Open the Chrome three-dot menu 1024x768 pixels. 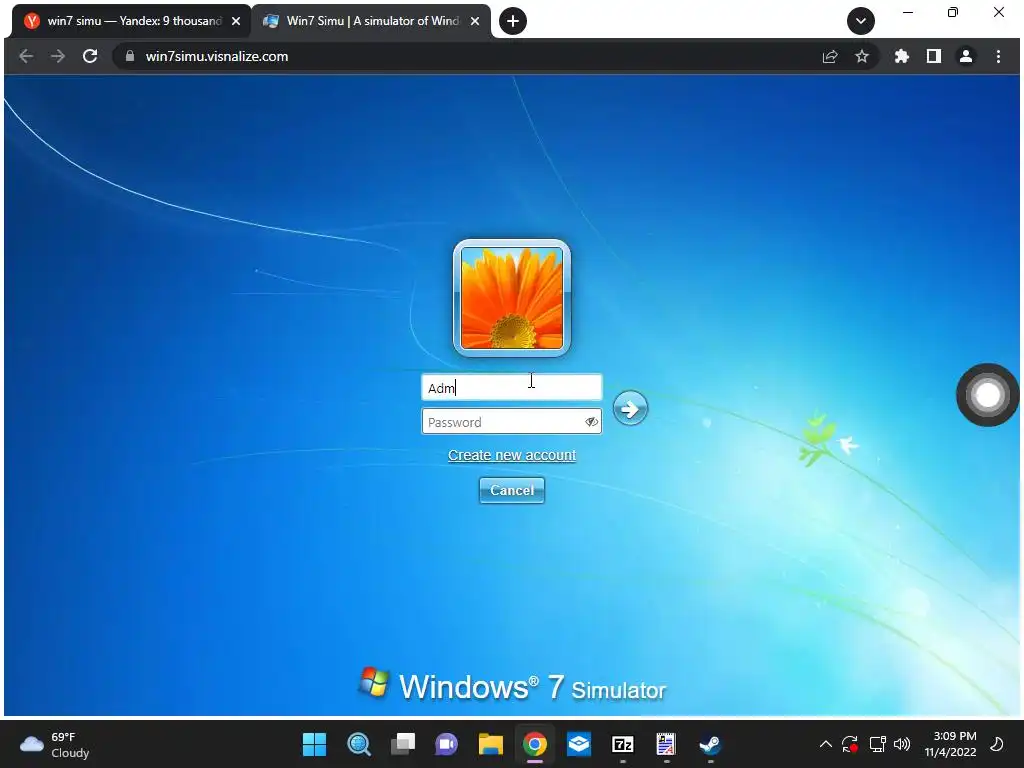coord(998,56)
